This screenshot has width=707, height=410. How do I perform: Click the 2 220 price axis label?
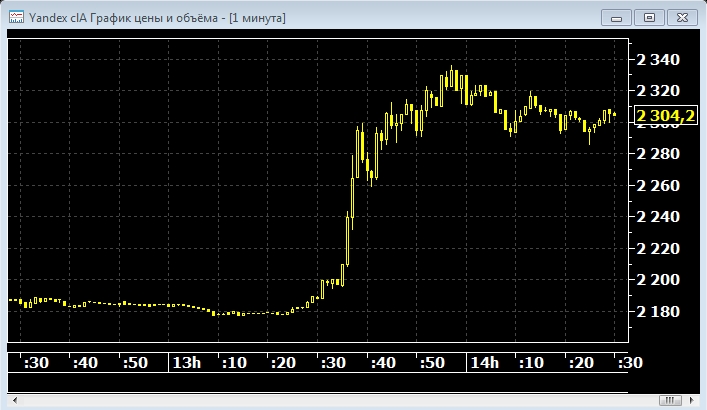point(657,248)
